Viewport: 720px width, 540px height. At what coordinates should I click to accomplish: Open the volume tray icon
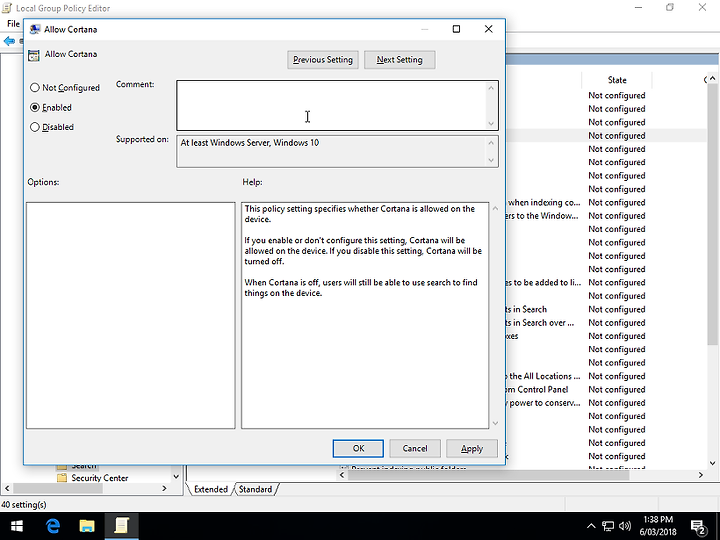625,526
